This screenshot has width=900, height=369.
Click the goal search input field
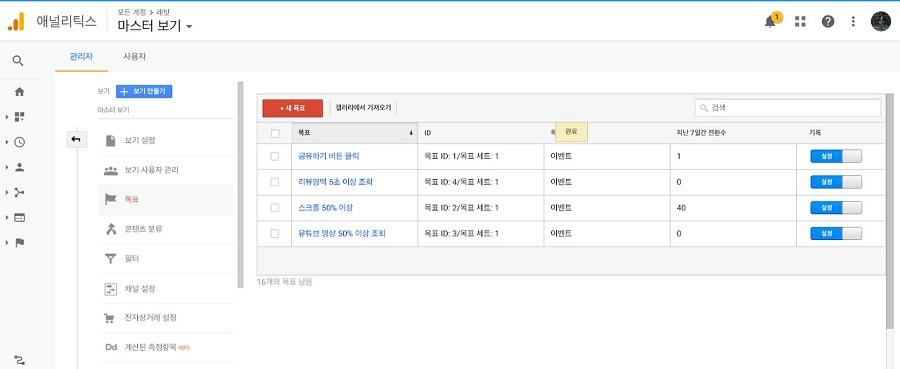click(x=788, y=108)
